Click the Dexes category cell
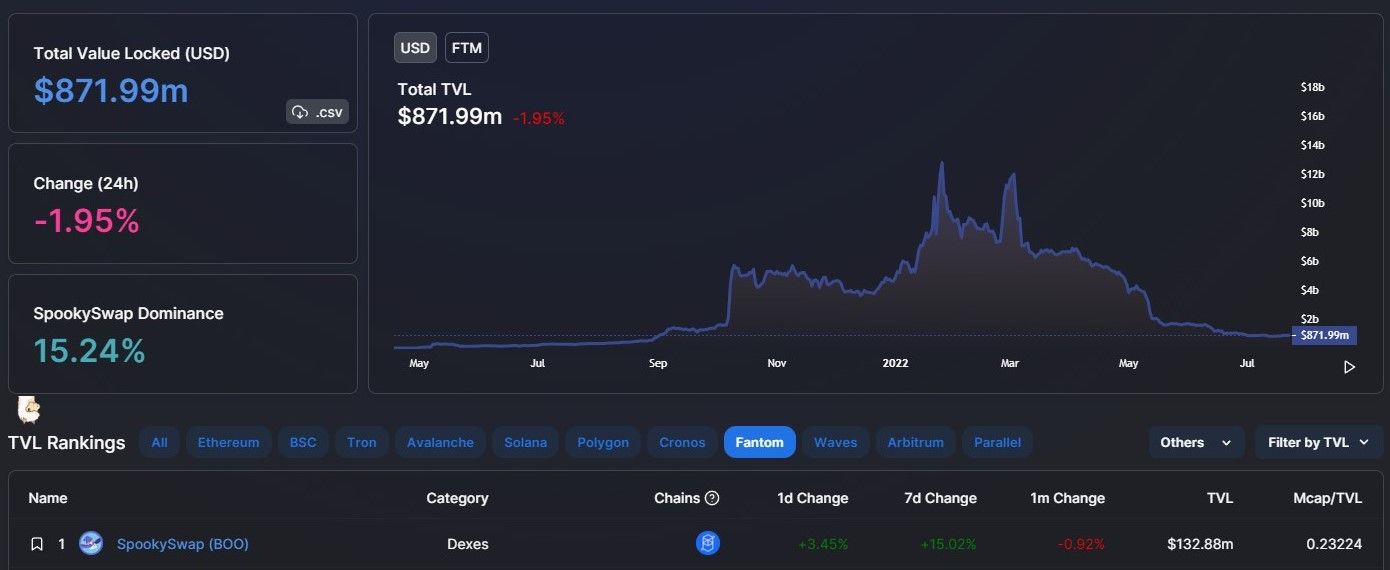The image size is (1390, 570). click(x=468, y=544)
